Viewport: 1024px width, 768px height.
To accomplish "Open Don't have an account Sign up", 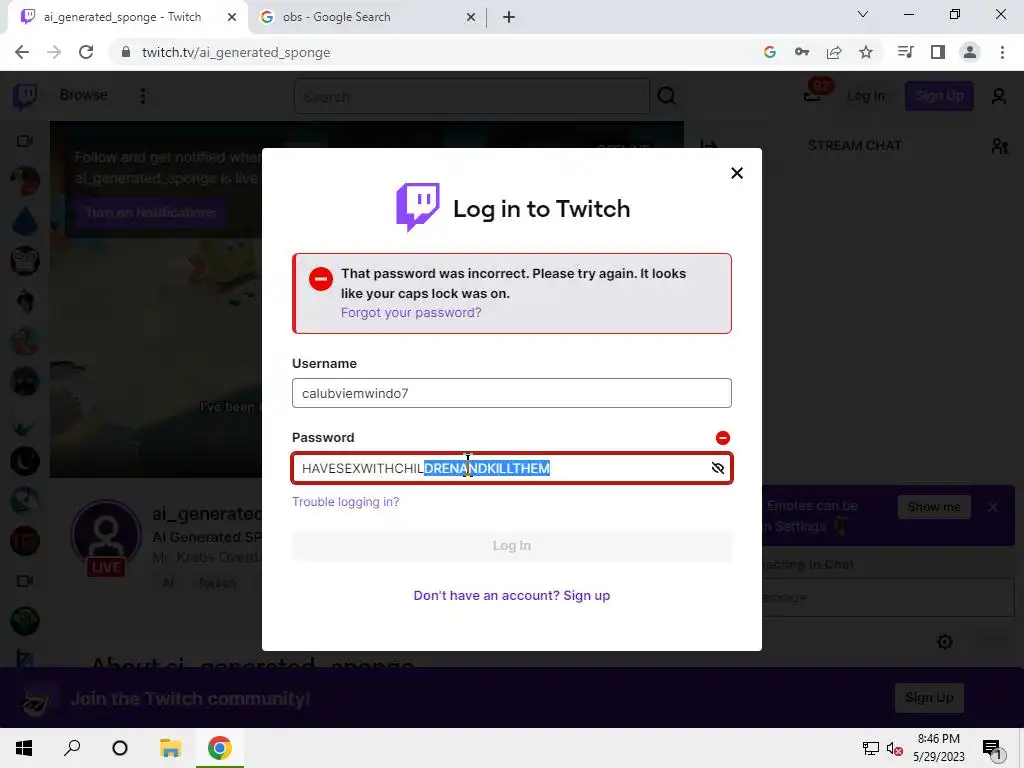I will 511,596.
